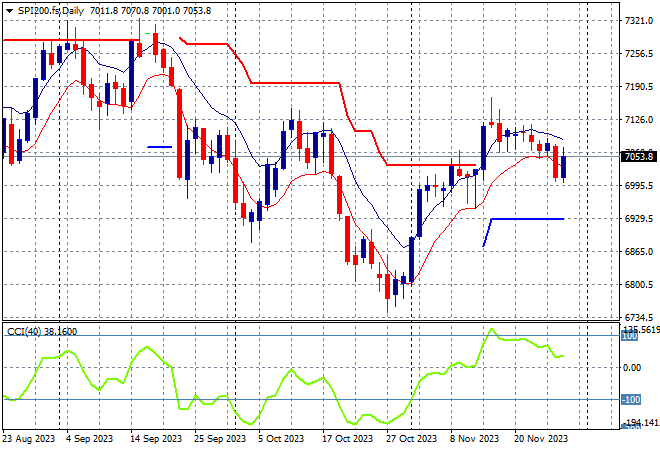Image resolution: width=660 pixels, height=450 pixels.
Task: Click the 5 Oct 2023 date label
Action: [281, 439]
